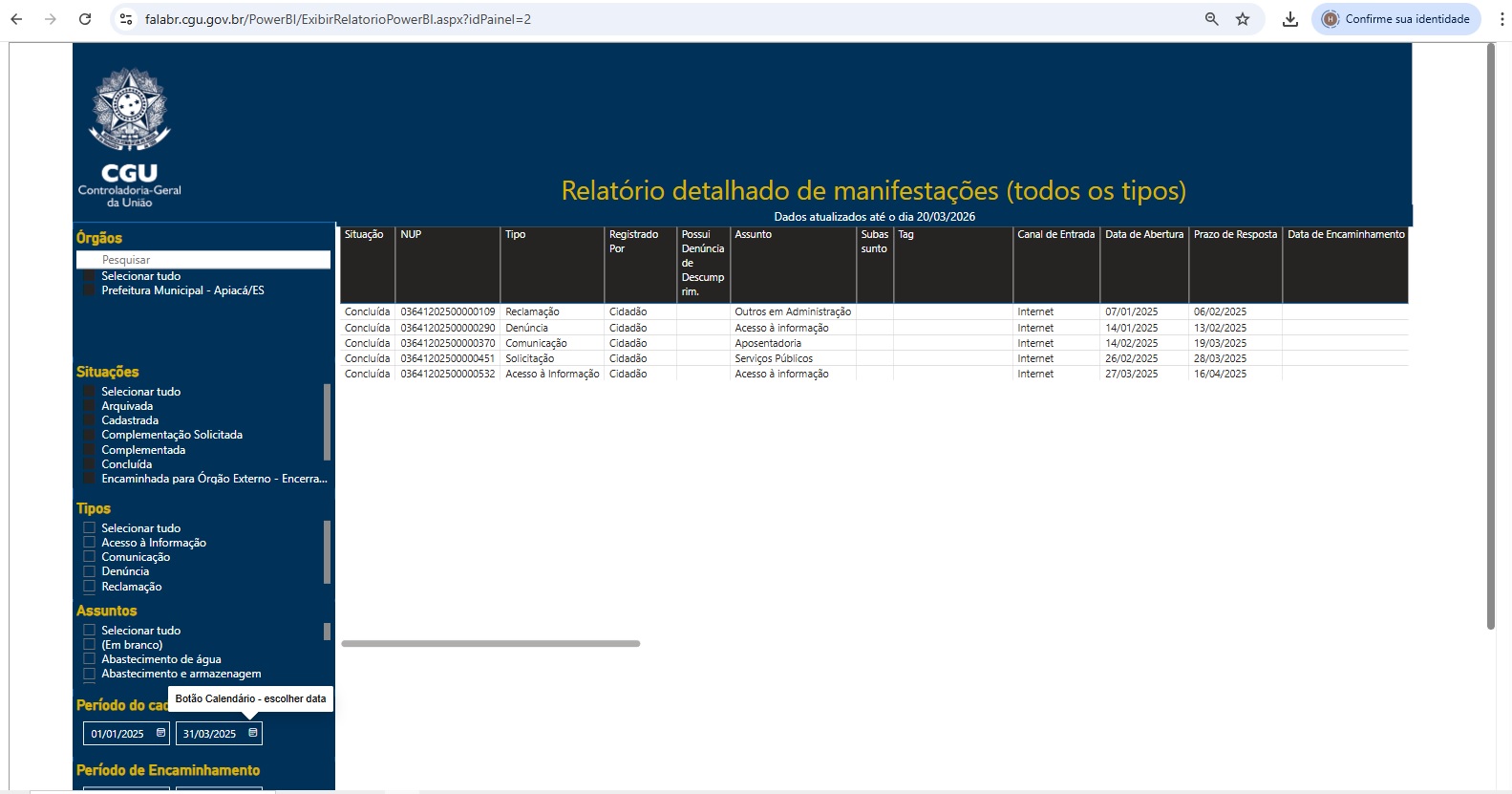The image size is (1512, 794).
Task: Check the Denúncia type filter
Action: (90, 571)
